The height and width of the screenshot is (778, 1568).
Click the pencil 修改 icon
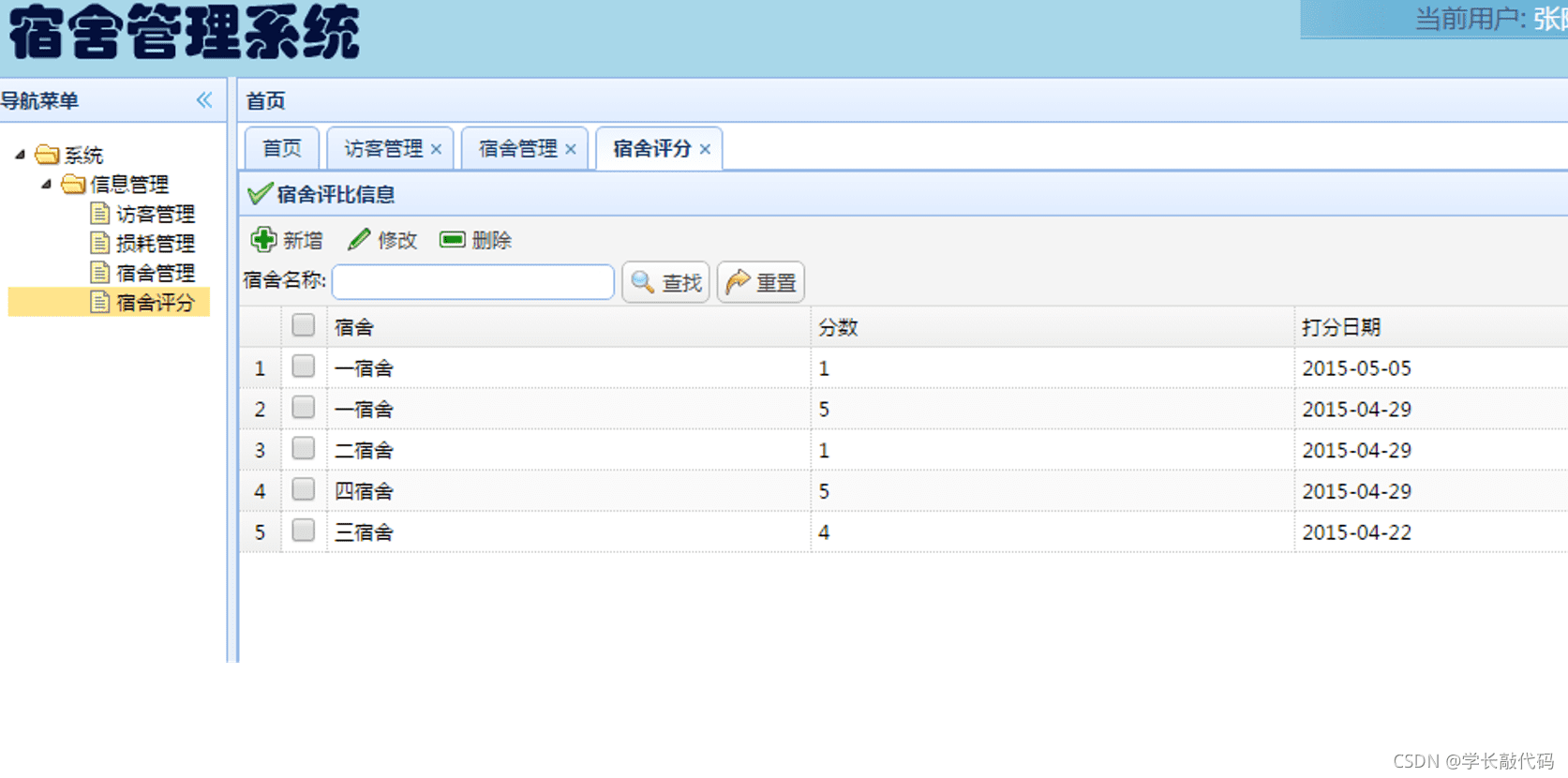click(x=359, y=240)
